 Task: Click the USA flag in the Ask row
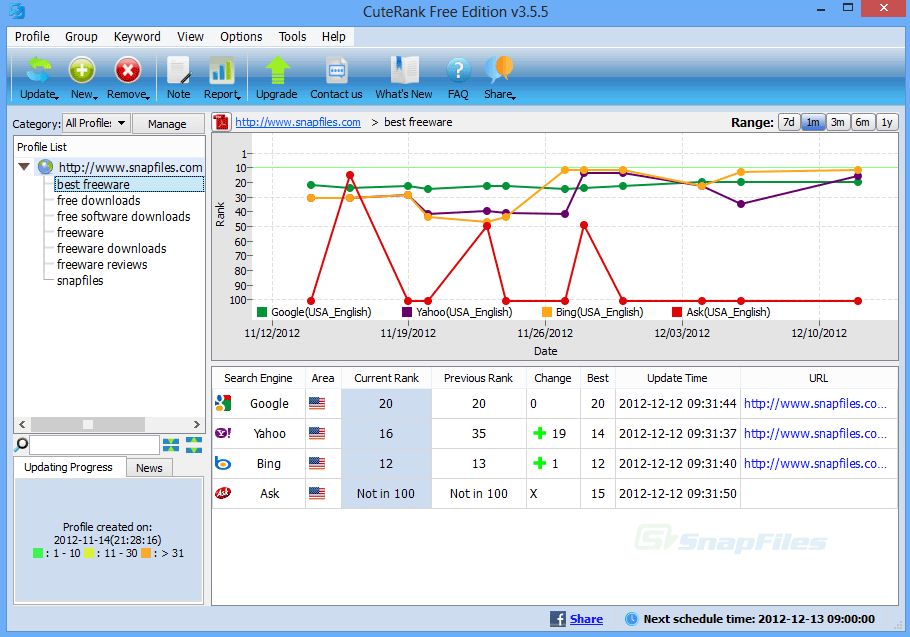(x=317, y=493)
